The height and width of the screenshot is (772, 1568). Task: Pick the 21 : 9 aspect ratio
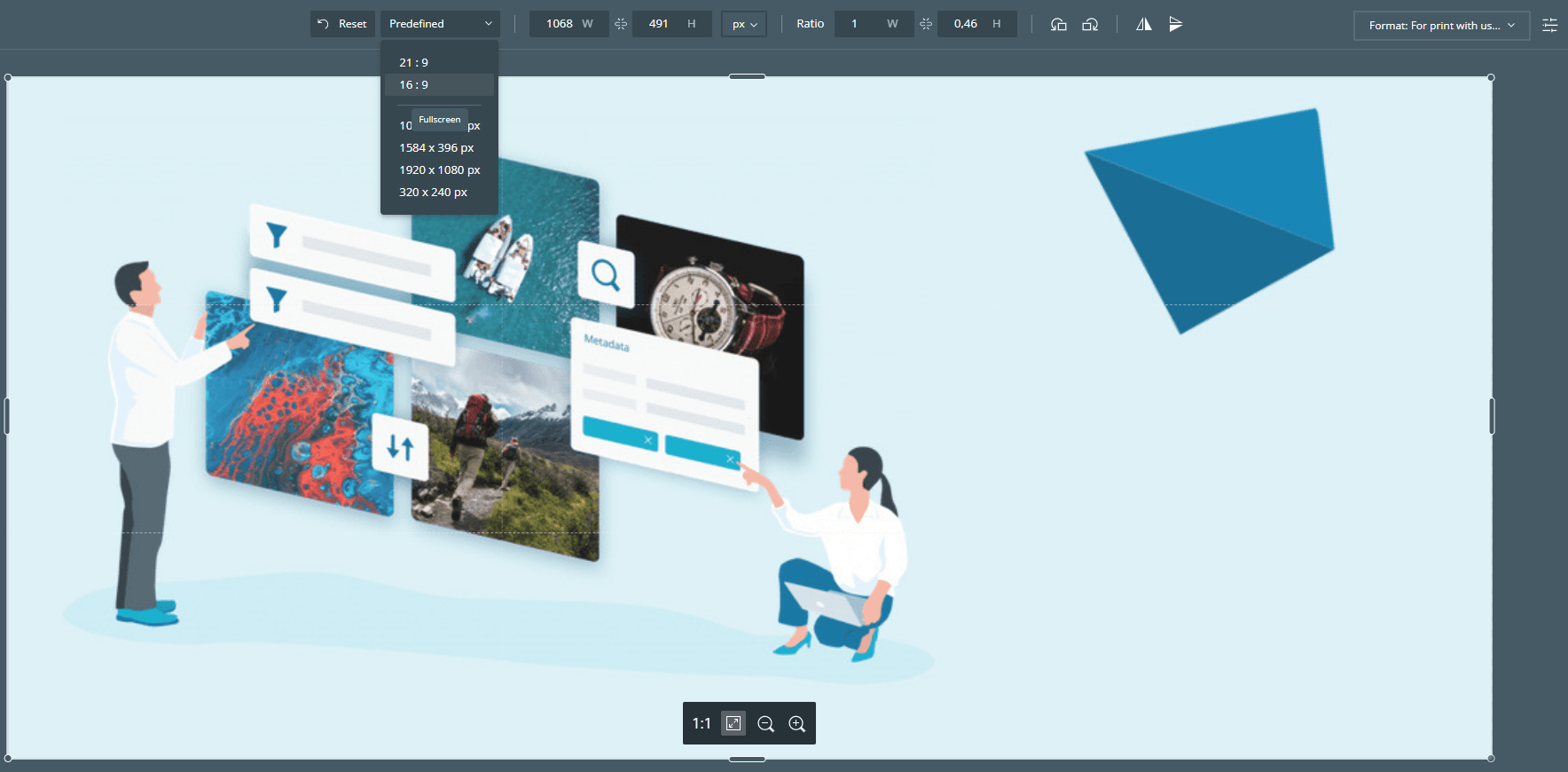tap(414, 63)
